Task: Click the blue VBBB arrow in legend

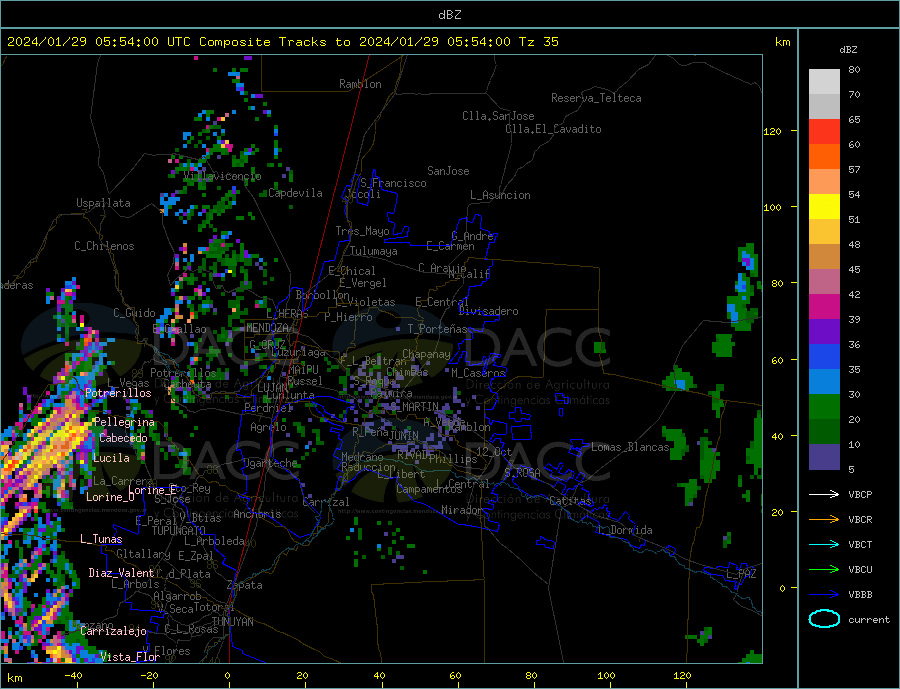Action: point(824,594)
